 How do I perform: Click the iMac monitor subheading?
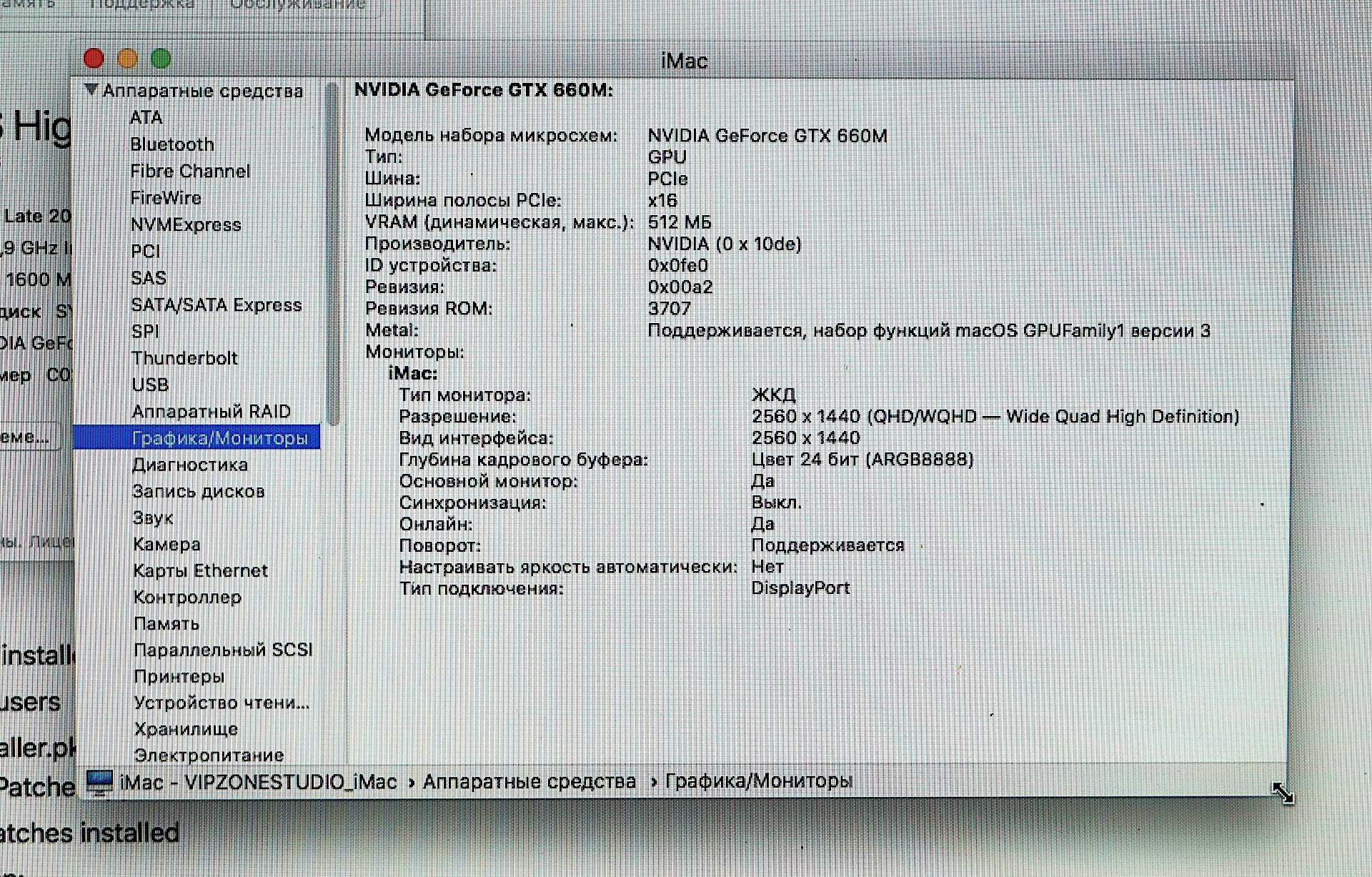413,374
